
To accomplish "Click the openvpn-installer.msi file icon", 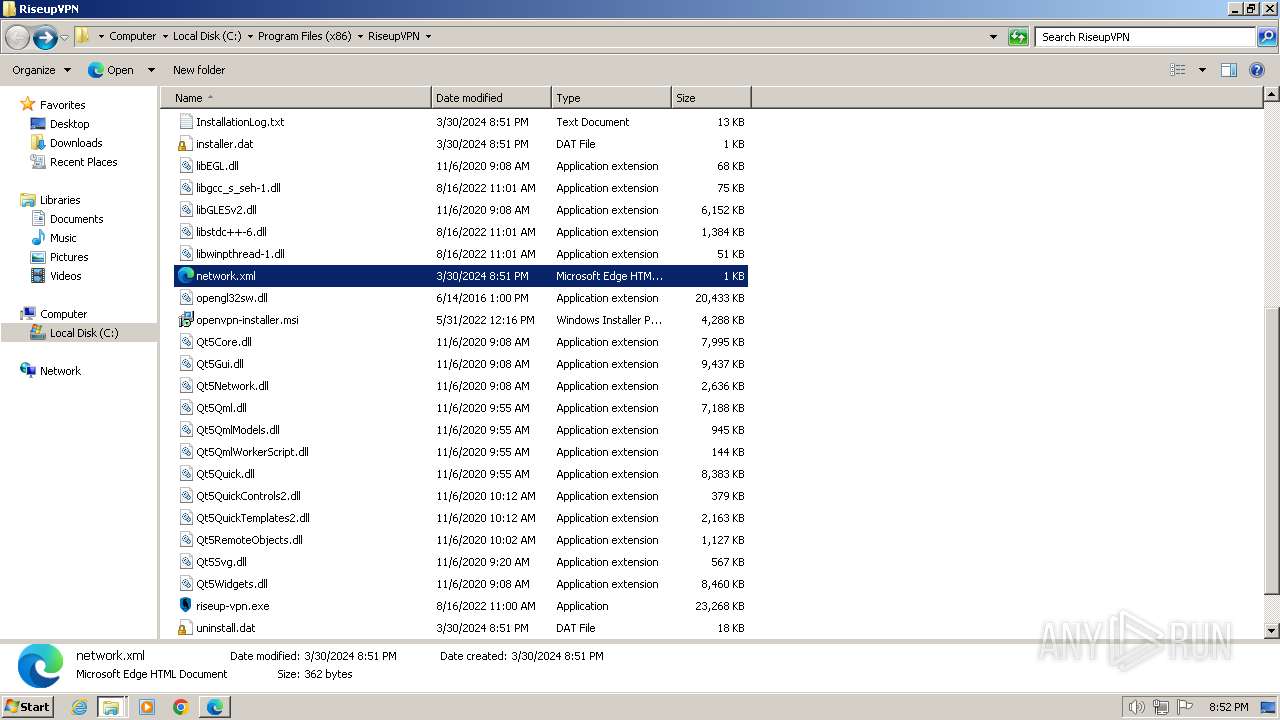I will (185, 320).
